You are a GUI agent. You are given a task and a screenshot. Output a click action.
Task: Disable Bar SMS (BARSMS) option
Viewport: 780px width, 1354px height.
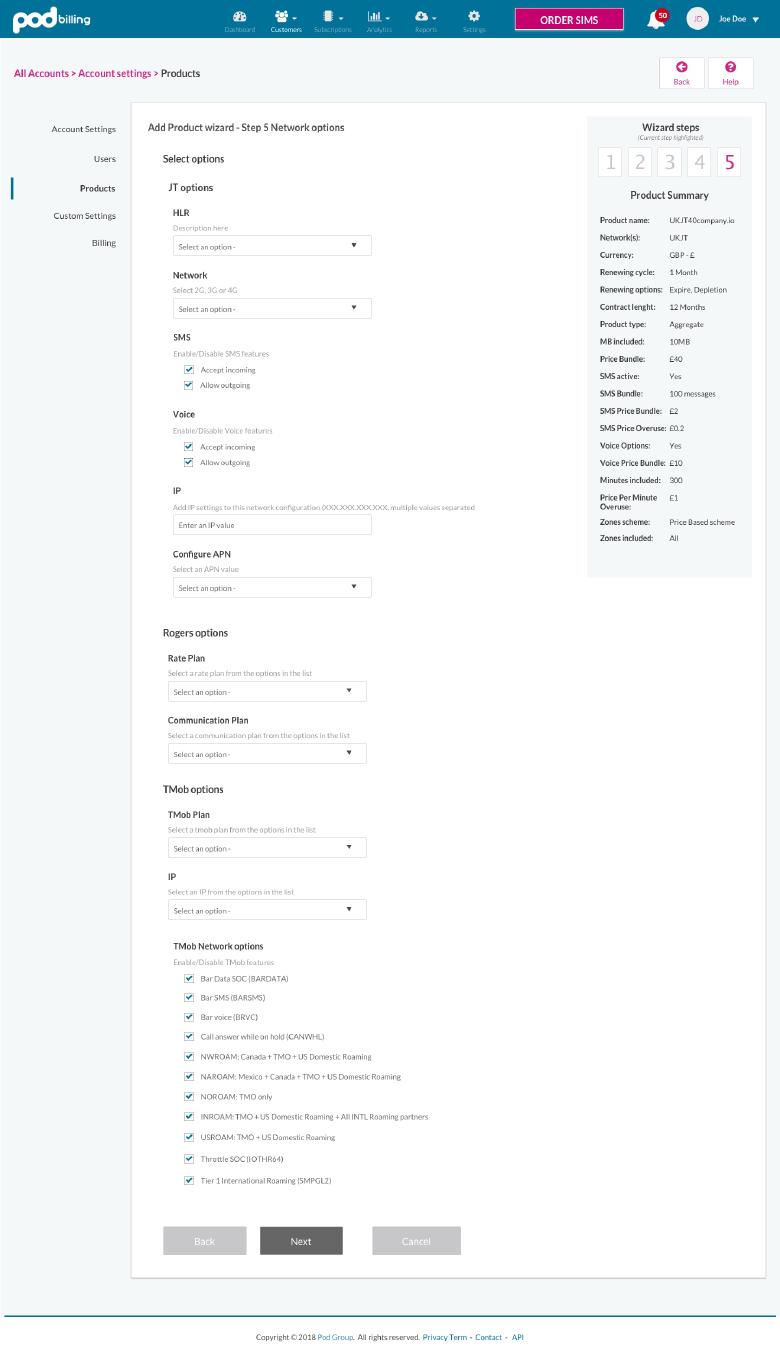coord(189,997)
